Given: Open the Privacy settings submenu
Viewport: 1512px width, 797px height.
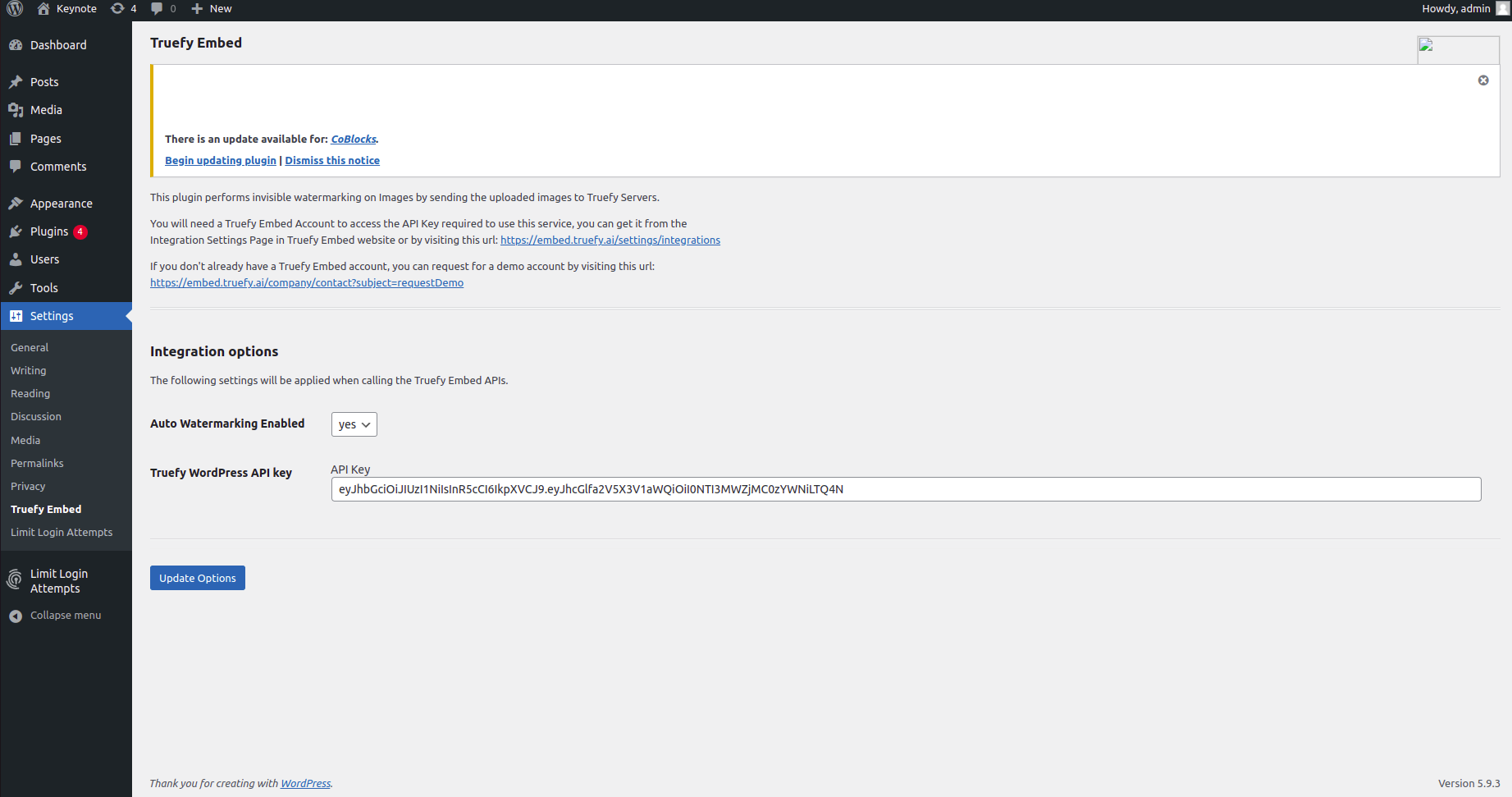Looking at the screenshot, I should click(x=28, y=487).
